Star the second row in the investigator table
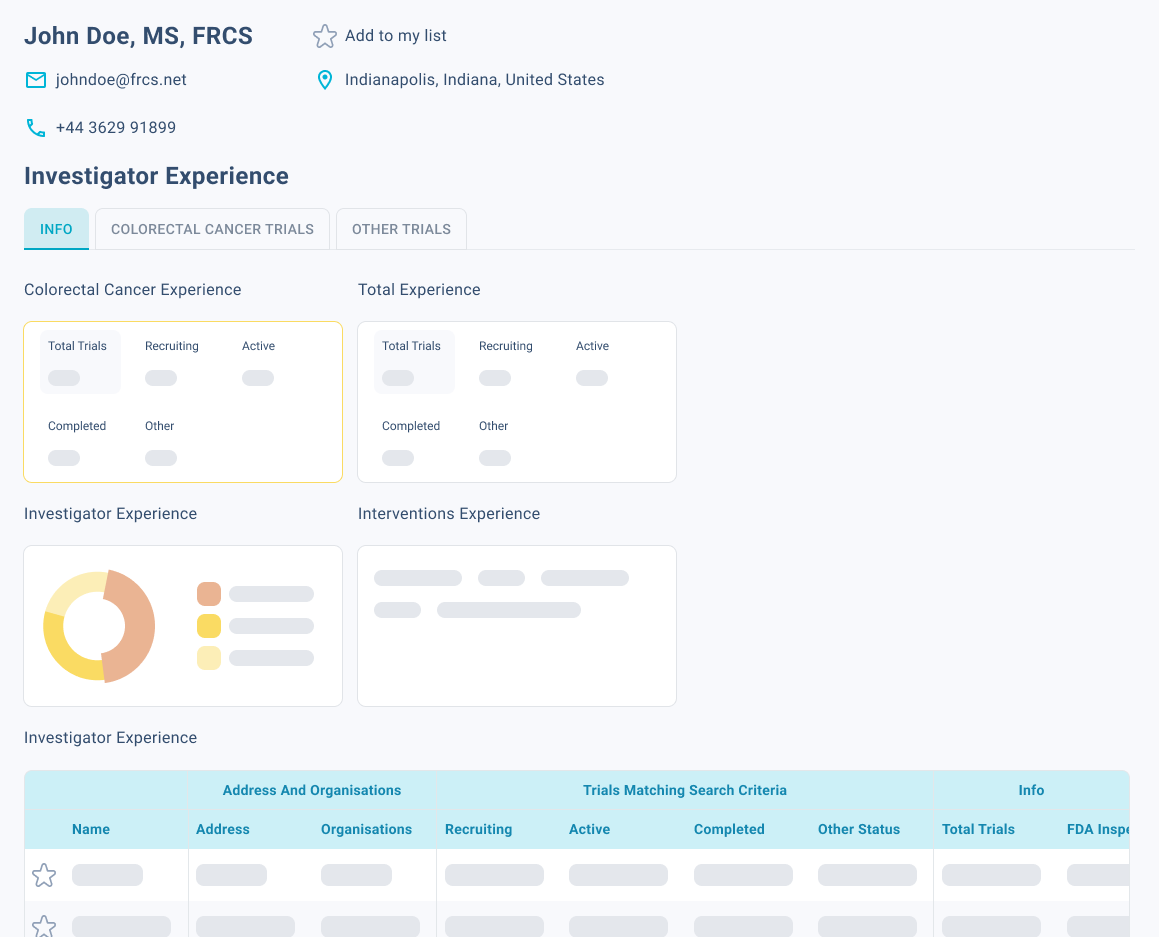Screen dimensions: 1159x937 pos(44,925)
